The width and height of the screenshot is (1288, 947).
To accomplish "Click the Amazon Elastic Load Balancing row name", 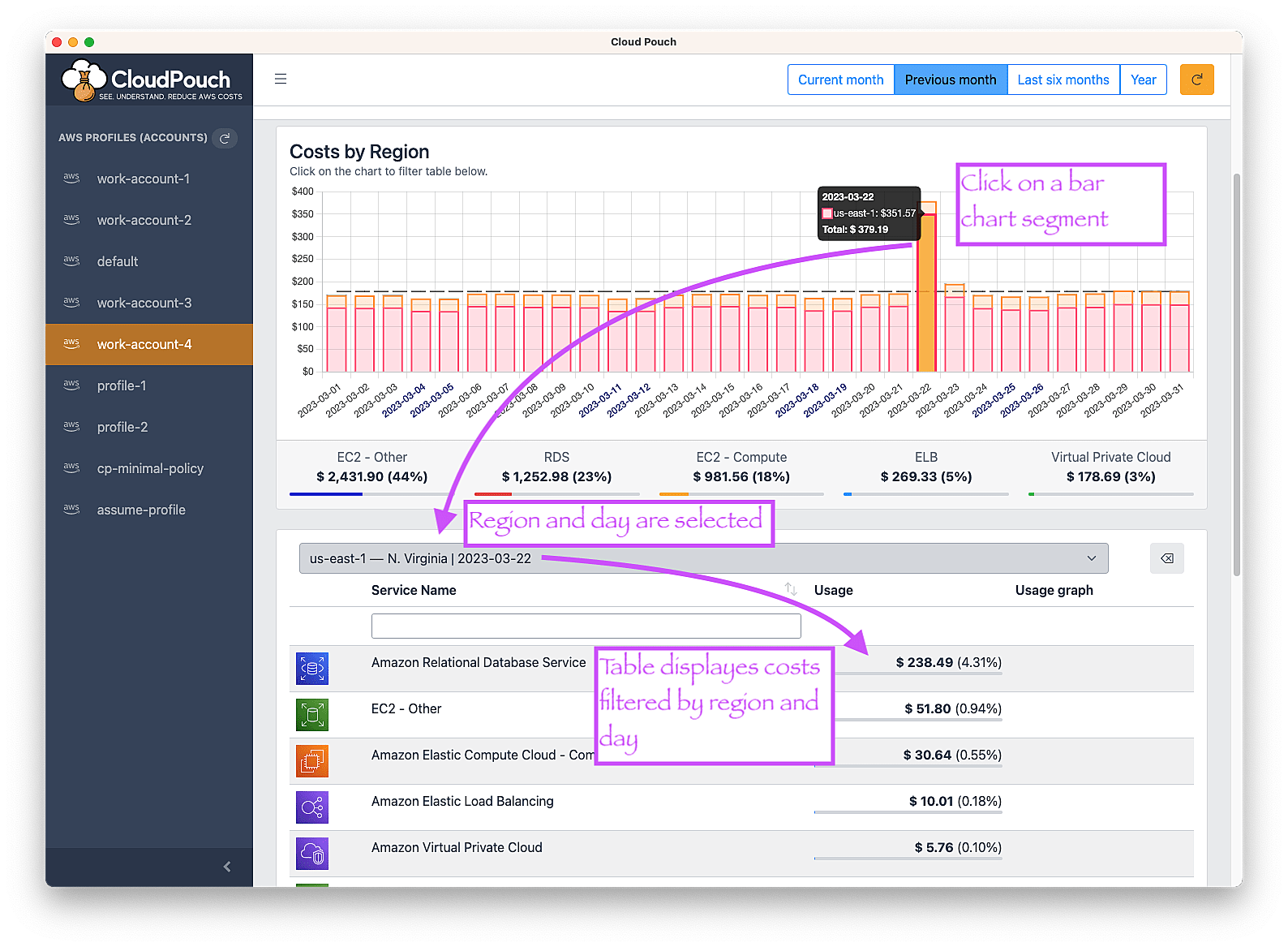I will (x=462, y=801).
